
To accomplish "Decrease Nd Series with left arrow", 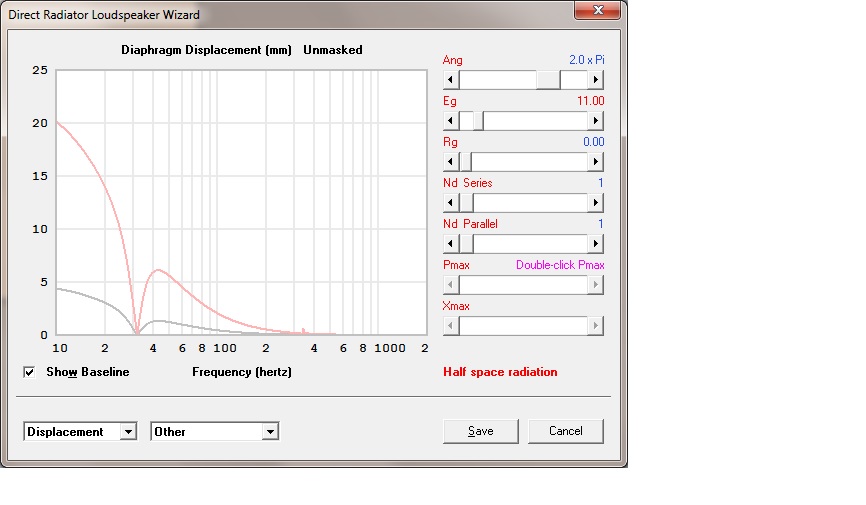I will 451,203.
